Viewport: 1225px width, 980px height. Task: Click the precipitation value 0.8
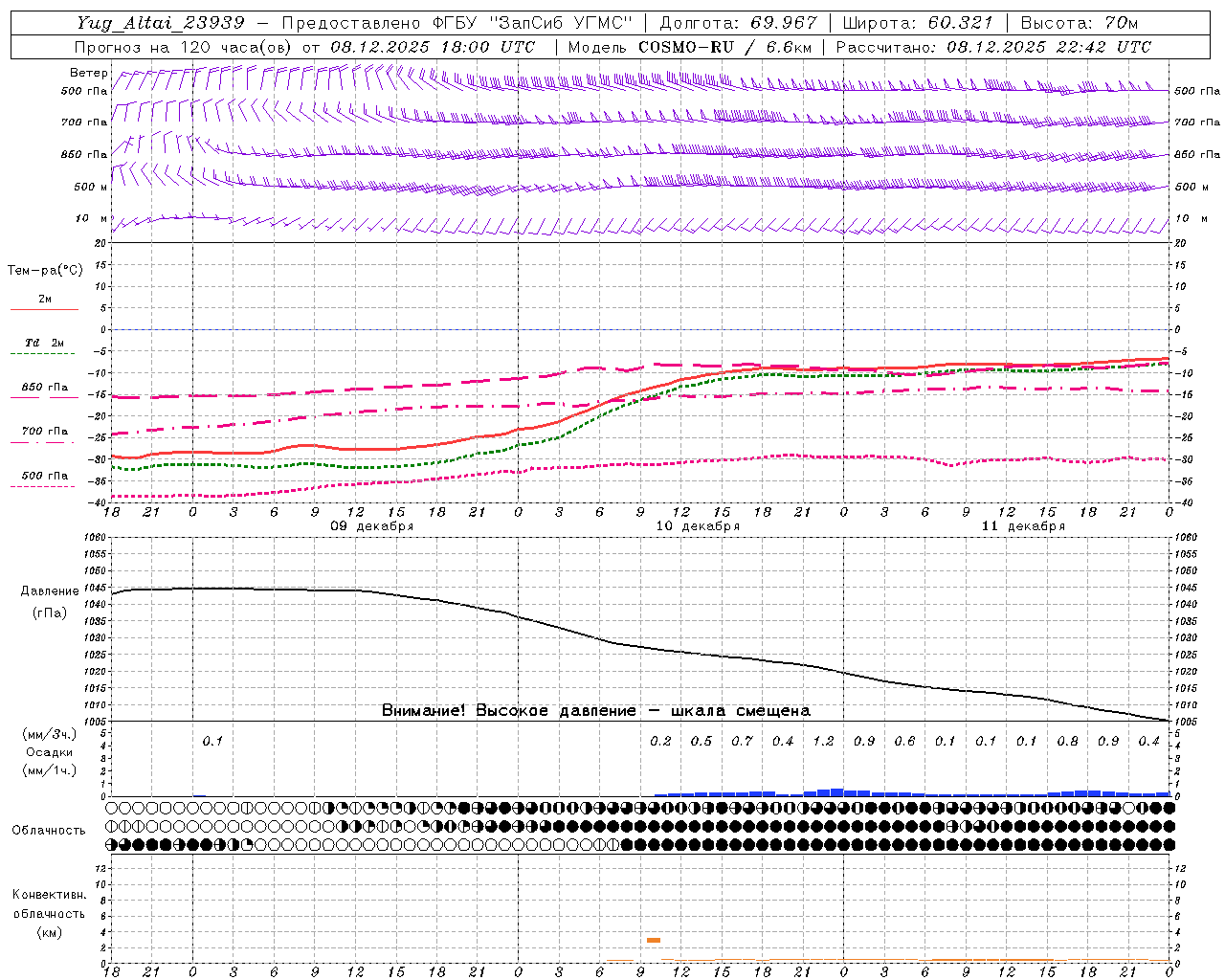click(x=1067, y=741)
